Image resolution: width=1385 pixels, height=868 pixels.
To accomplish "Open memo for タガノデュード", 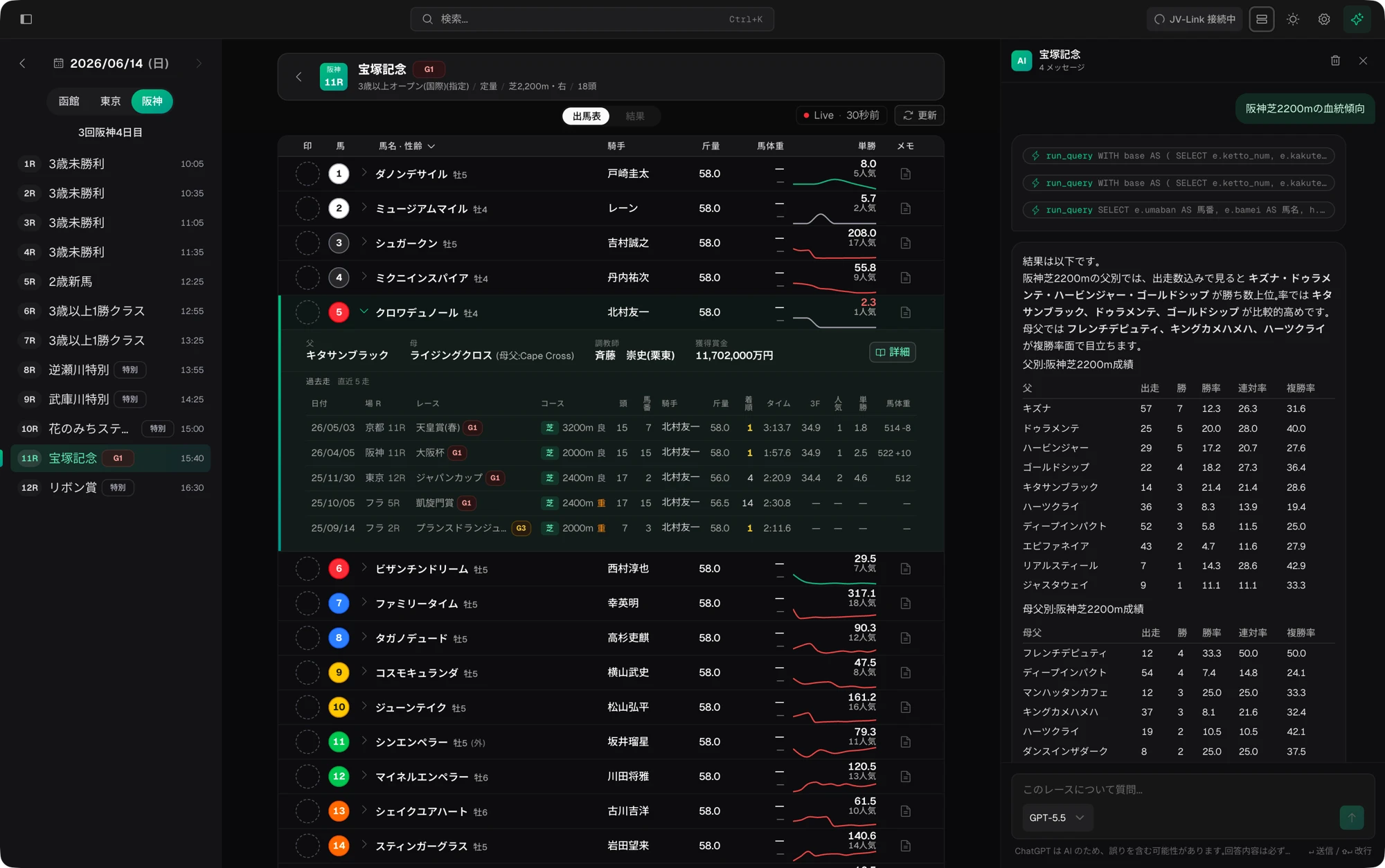I will pos(905,638).
